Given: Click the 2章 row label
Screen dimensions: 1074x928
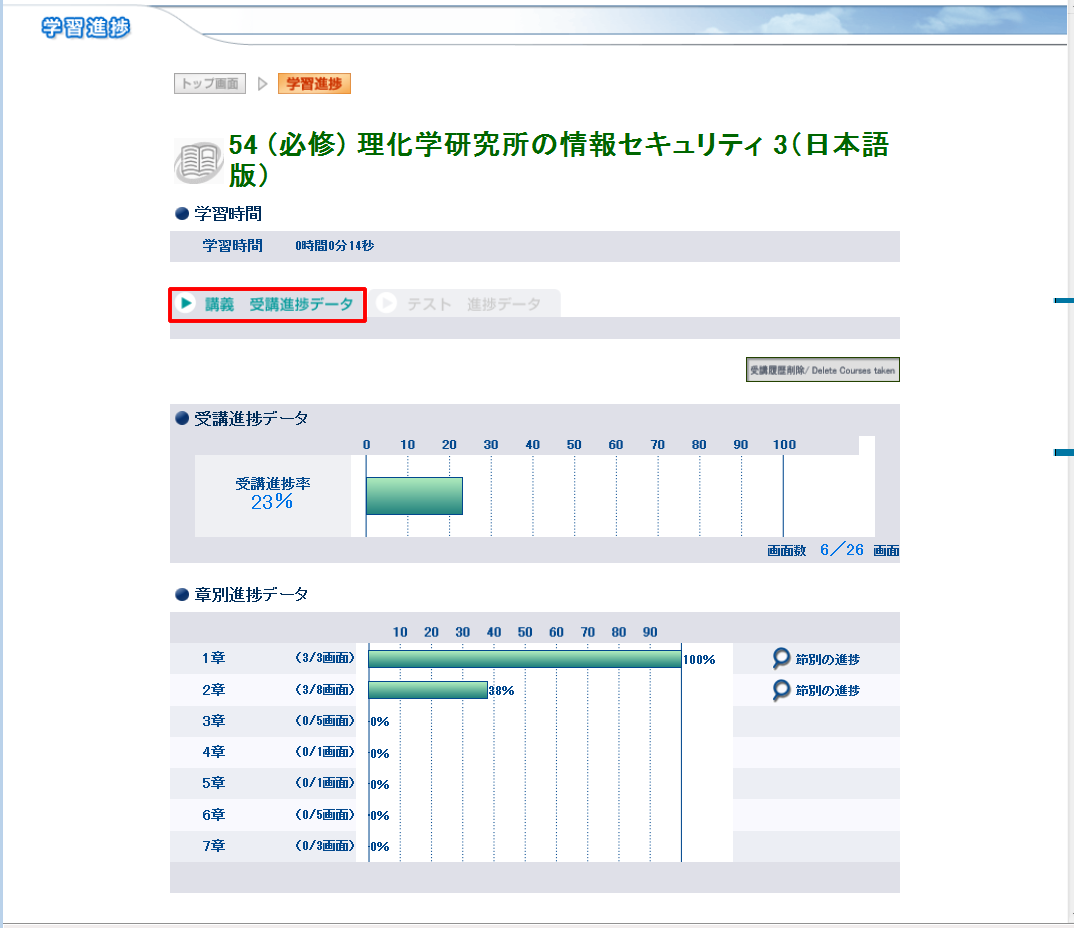Looking at the screenshot, I should coord(214,690).
